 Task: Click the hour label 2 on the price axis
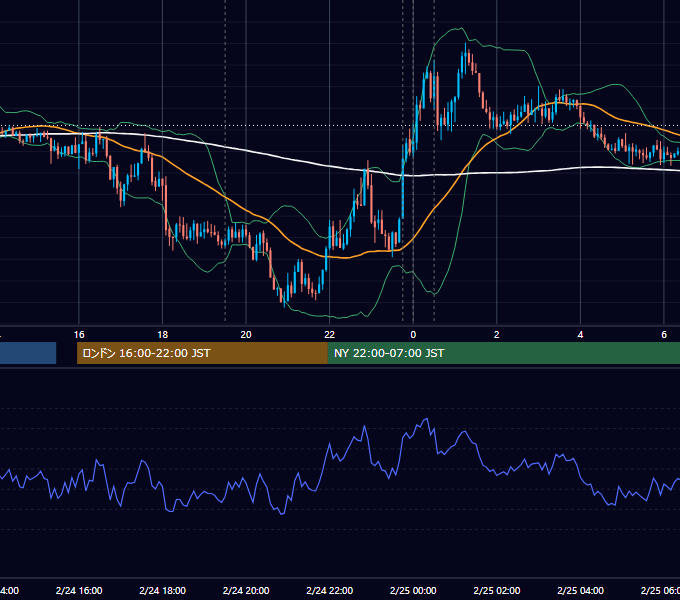coord(497,335)
